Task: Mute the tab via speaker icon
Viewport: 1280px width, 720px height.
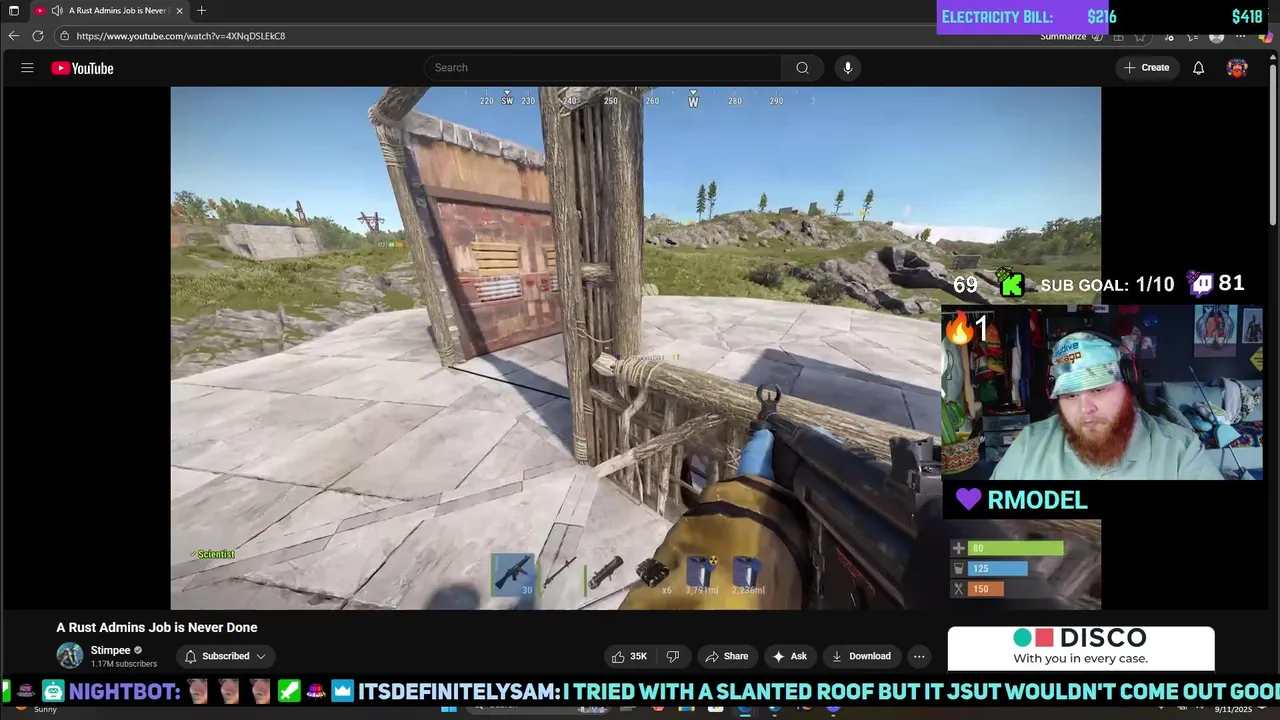Action: point(57,10)
